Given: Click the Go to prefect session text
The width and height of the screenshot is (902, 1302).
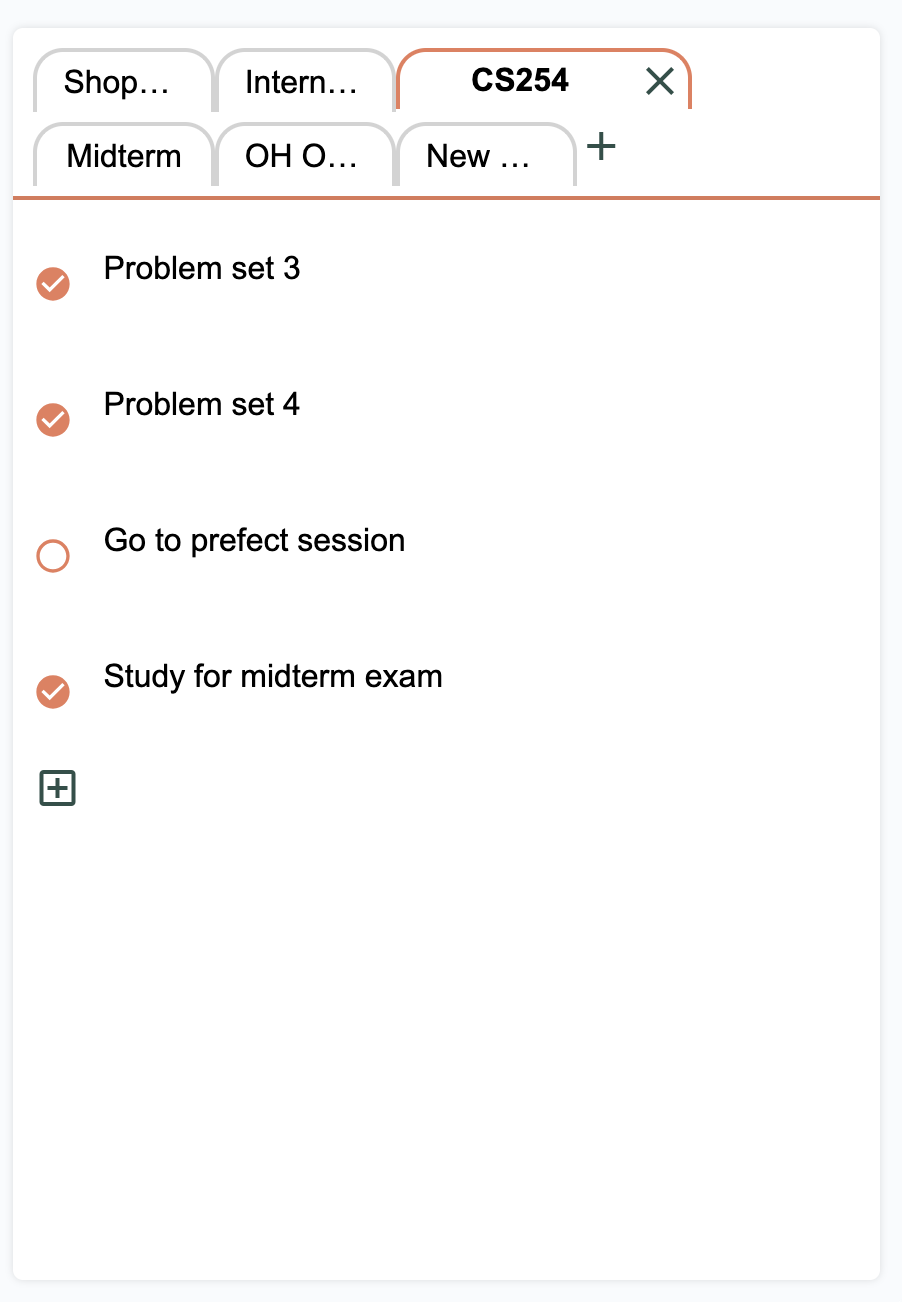Looking at the screenshot, I should click(254, 540).
